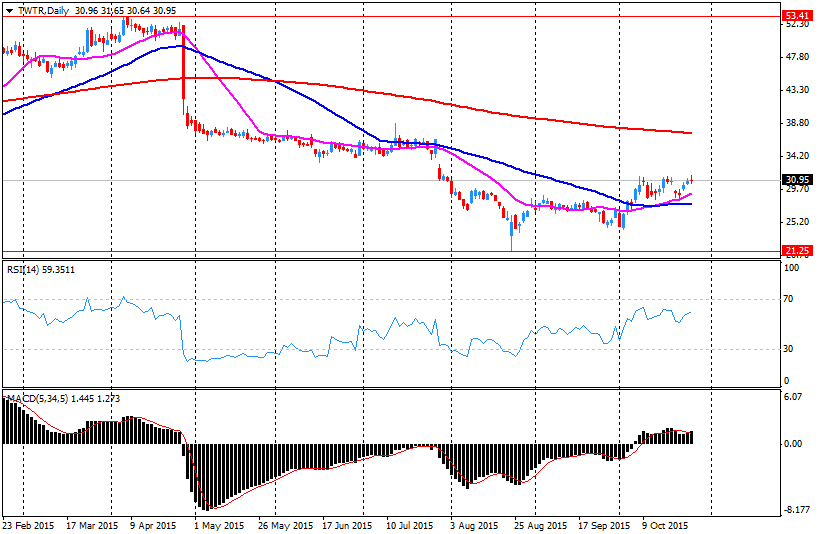Screen dimensions: 820x534
Task: Select the RSI(14) 59.3511 indicator label
Action: 41,270
